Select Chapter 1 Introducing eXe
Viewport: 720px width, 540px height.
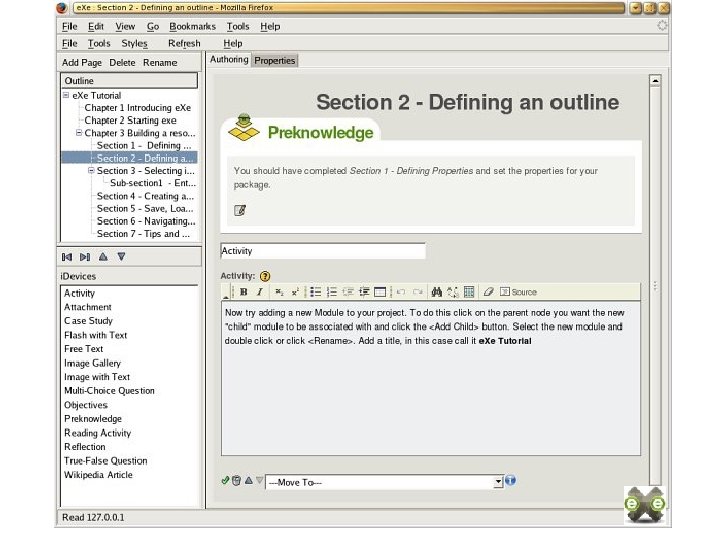click(137, 108)
